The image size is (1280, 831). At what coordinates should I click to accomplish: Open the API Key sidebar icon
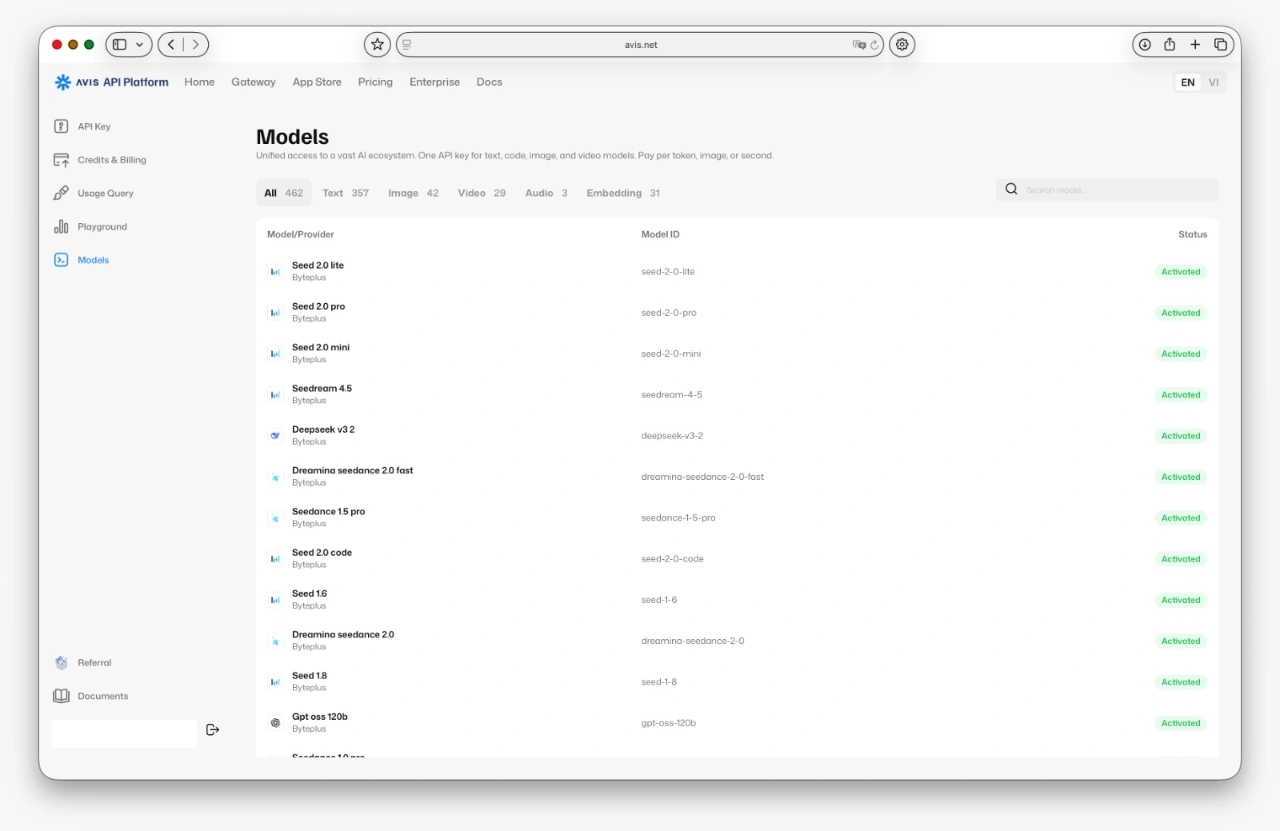click(61, 127)
